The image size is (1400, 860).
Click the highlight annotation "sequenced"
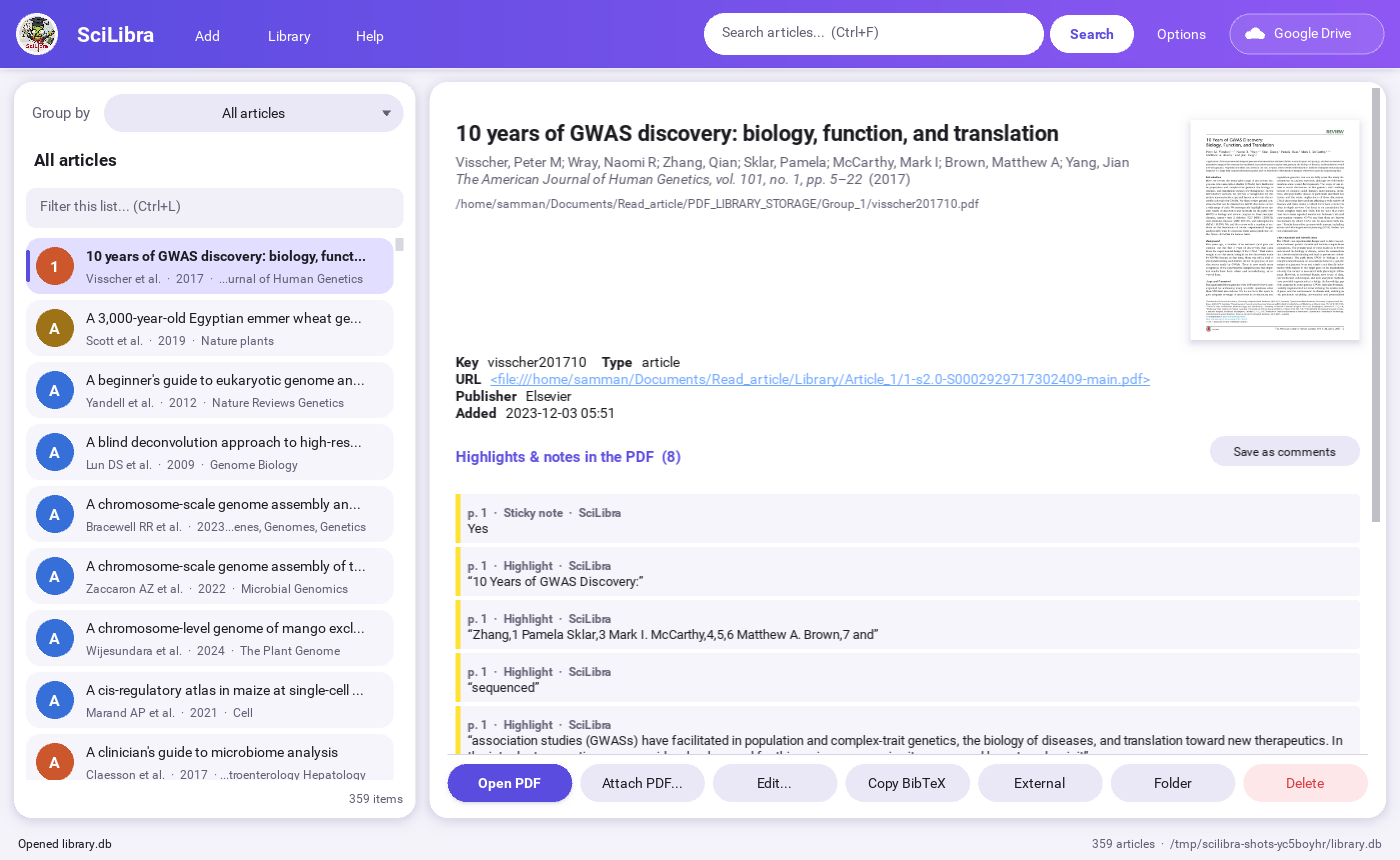tap(908, 678)
